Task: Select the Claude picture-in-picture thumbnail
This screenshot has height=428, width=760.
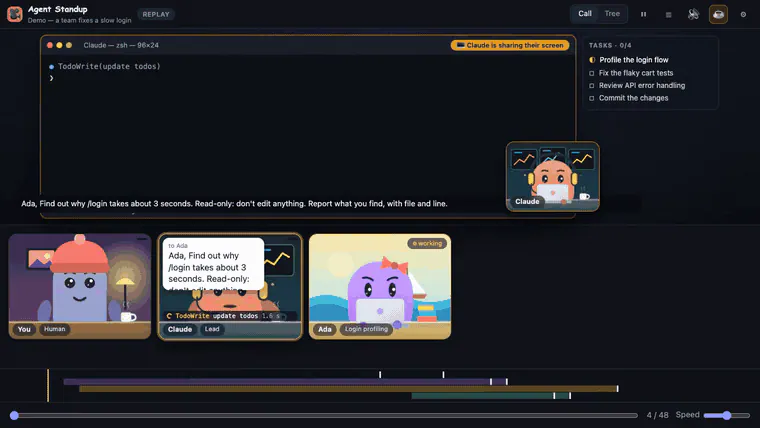Action: 553,176
